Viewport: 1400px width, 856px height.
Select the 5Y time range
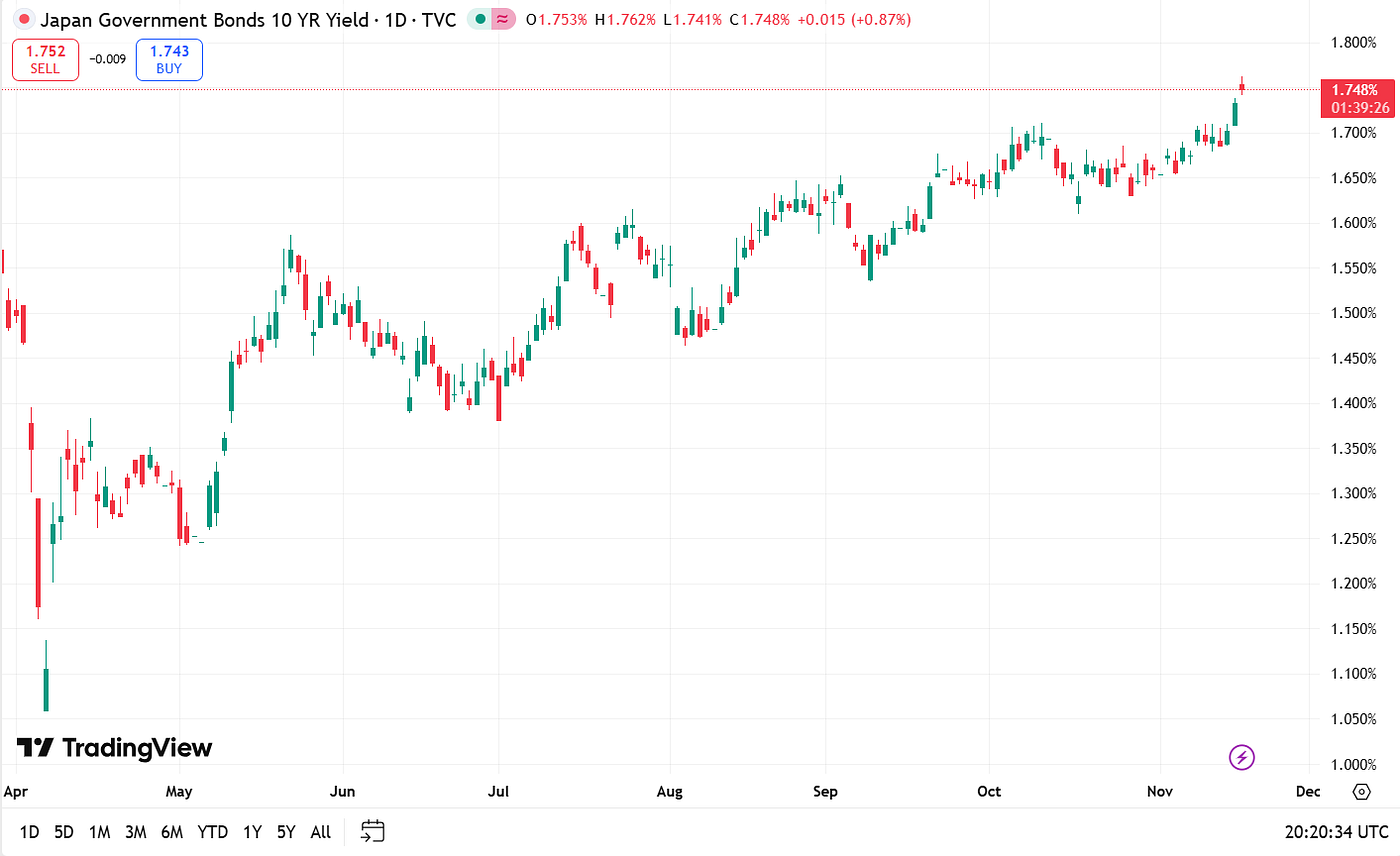286,832
